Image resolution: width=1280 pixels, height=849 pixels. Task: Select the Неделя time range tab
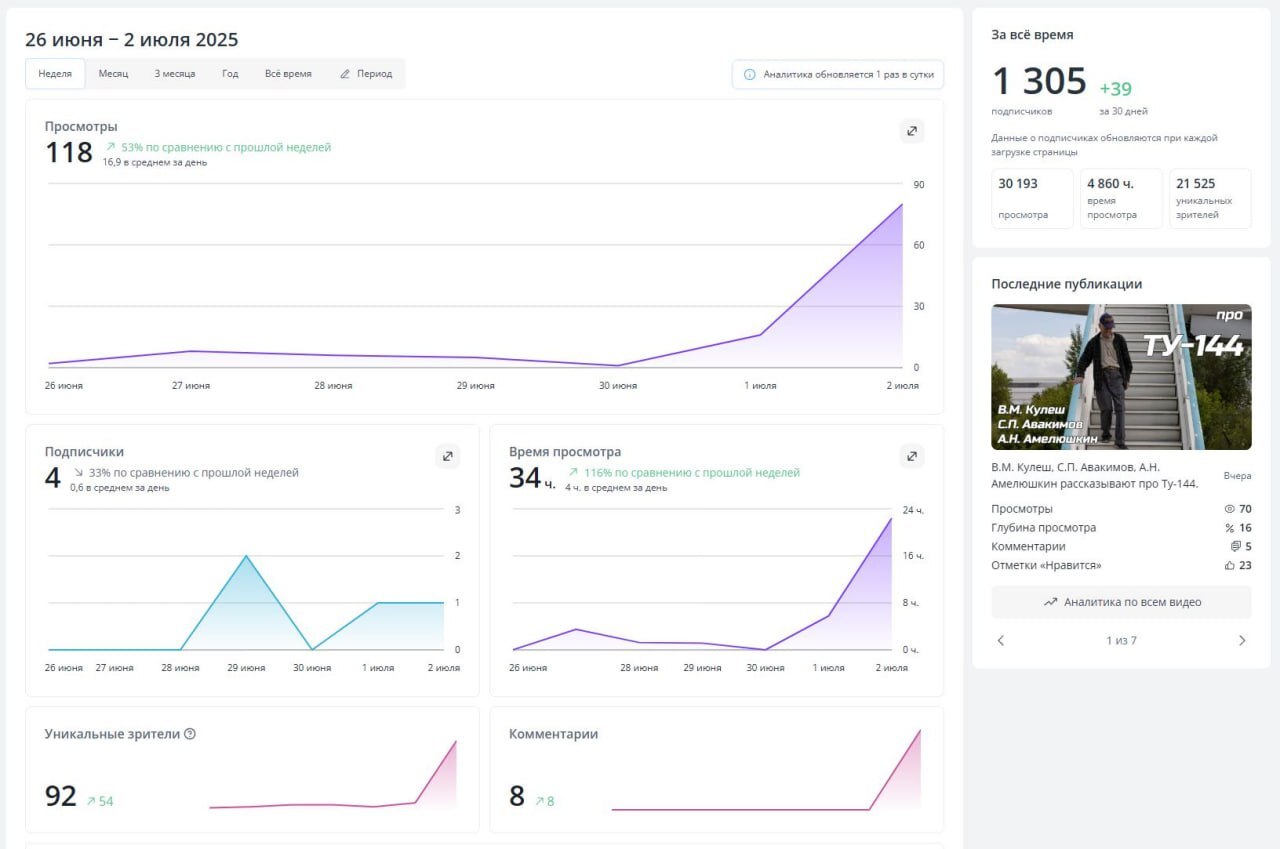point(55,74)
